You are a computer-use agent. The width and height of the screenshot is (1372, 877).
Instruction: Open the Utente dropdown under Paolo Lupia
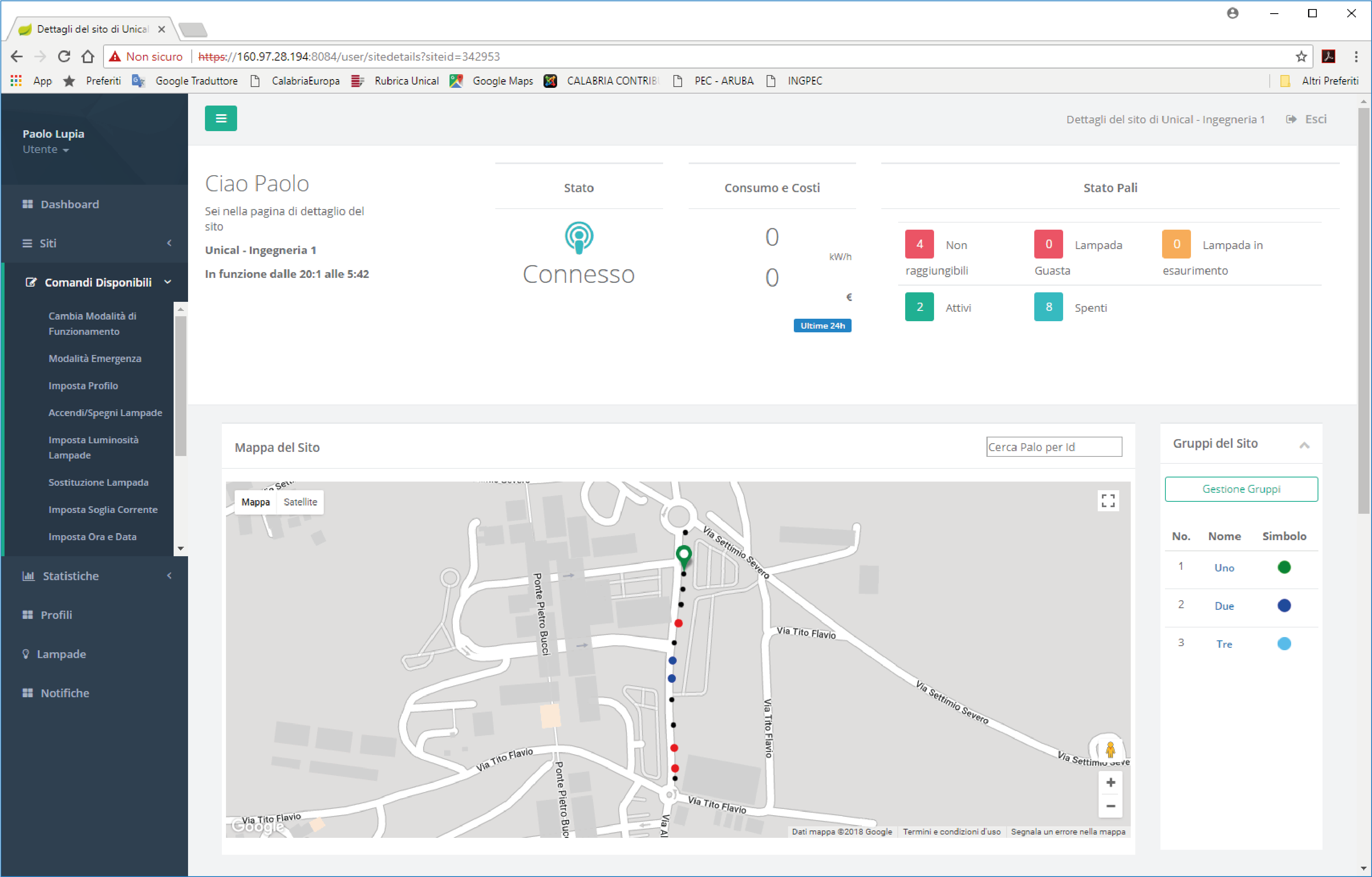pyautogui.click(x=46, y=149)
